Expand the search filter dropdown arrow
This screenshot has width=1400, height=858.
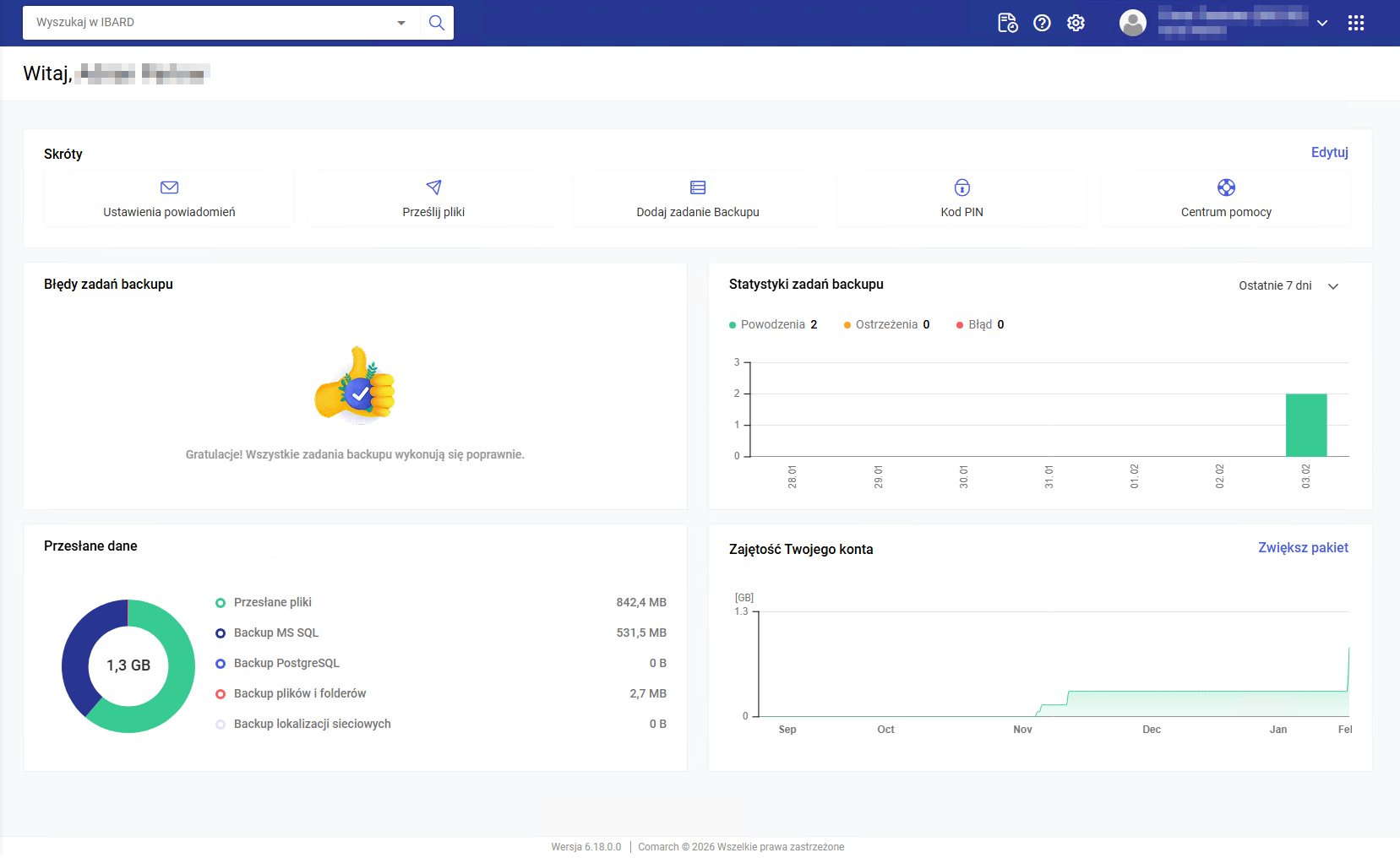(401, 23)
